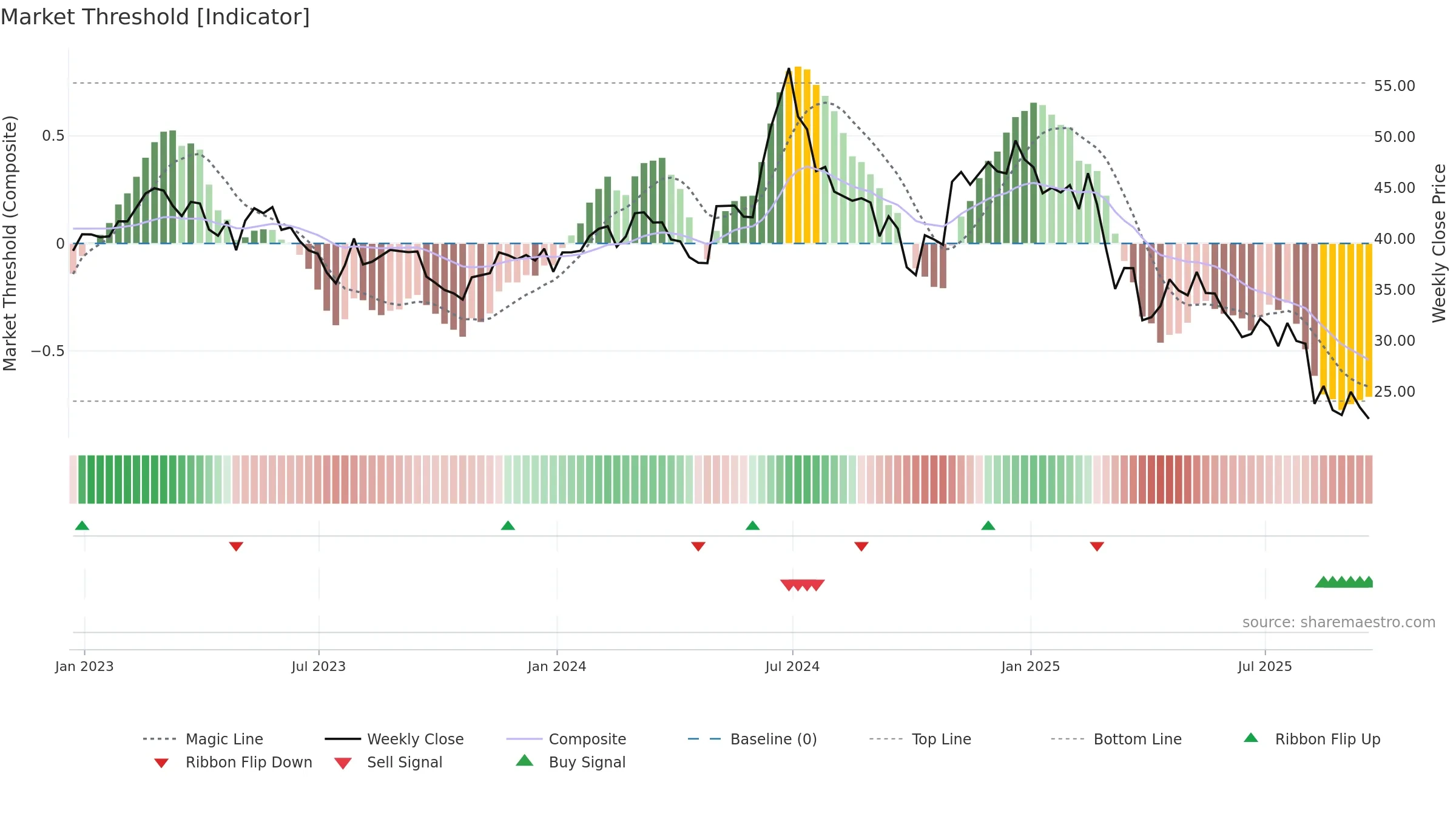1456x819 pixels.
Task: Toggle Bottom Line legend entry
Action: coord(1116,739)
